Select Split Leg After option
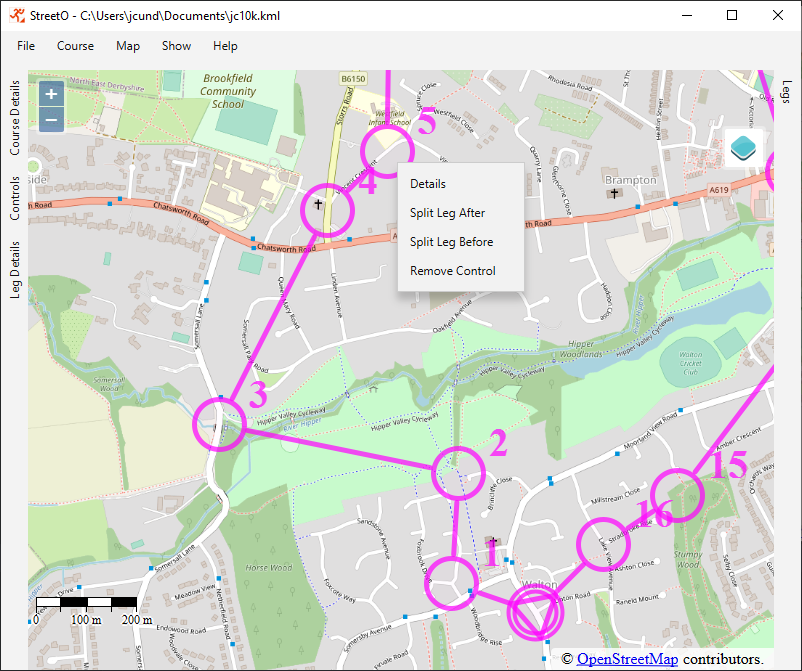Image resolution: width=802 pixels, height=671 pixels. (x=447, y=213)
